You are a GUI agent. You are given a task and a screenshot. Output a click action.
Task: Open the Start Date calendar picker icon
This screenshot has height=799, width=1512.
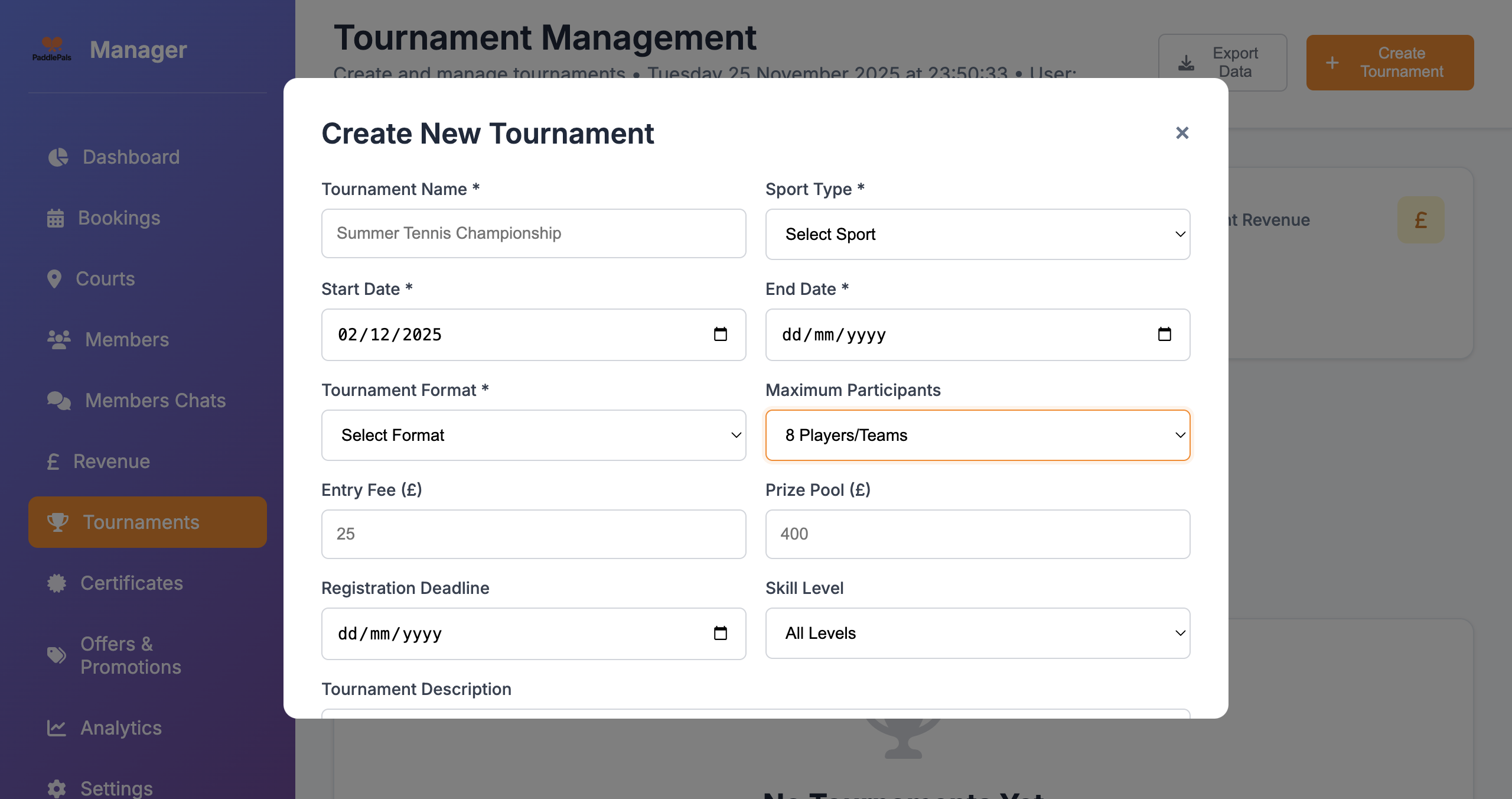click(720, 334)
